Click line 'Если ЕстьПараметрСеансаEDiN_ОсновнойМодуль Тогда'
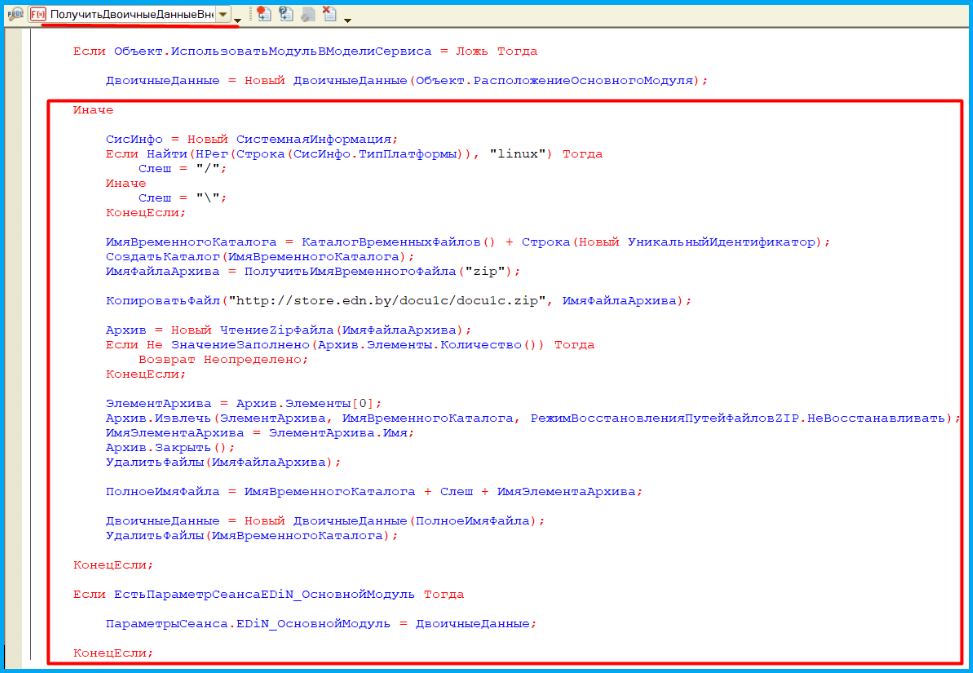The image size is (973, 673). pos(268,595)
